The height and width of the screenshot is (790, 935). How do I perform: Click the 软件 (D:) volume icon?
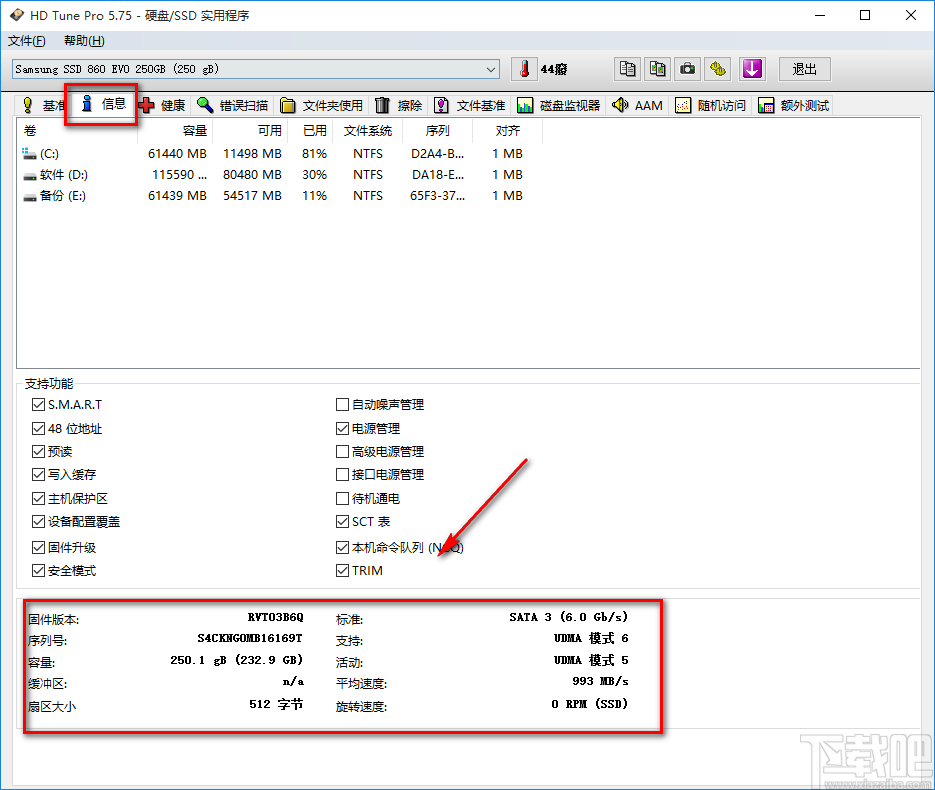pos(29,176)
